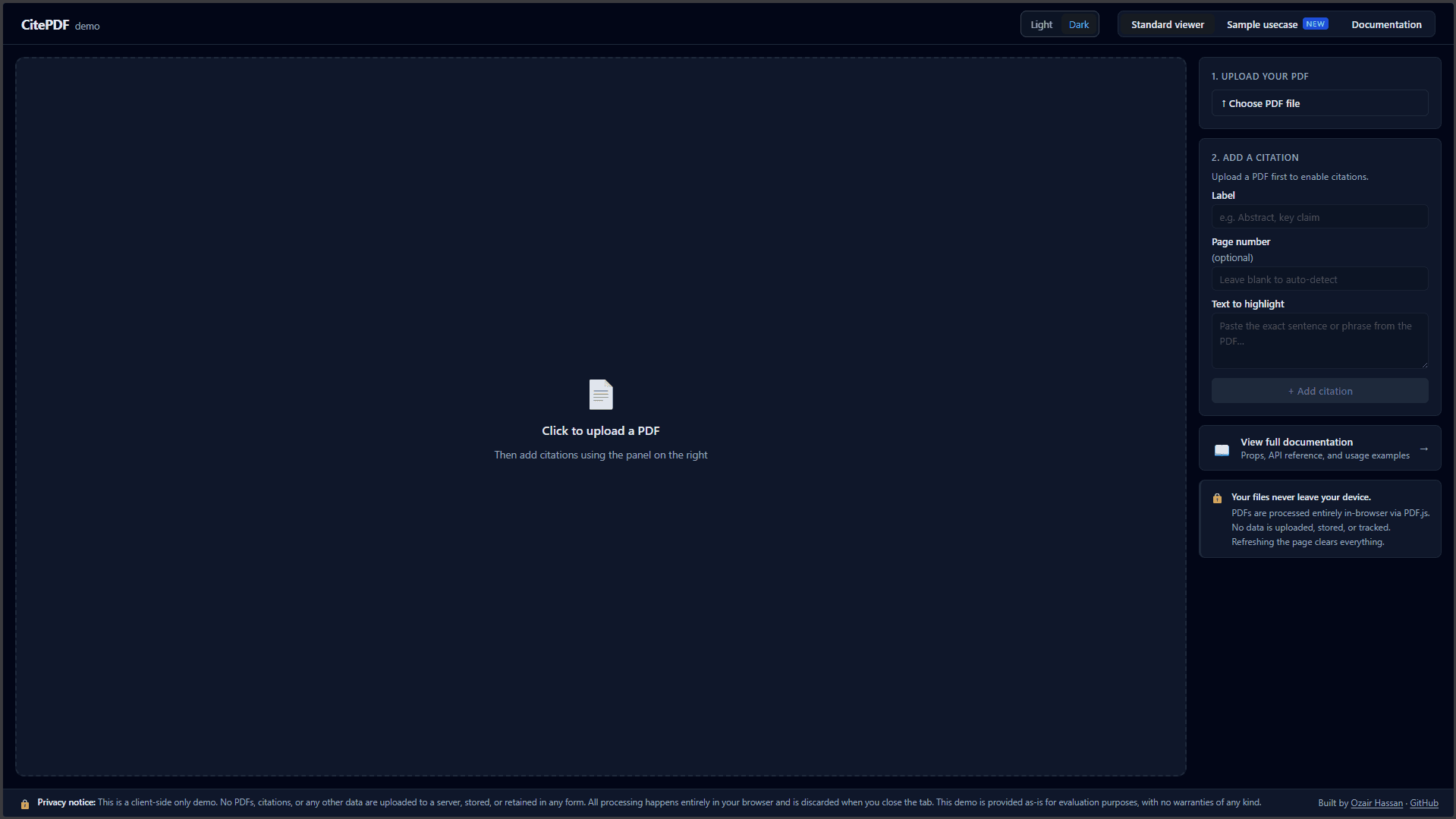Click the PDF document icon in upload area
This screenshot has width=1456, height=819.
pyautogui.click(x=600, y=395)
